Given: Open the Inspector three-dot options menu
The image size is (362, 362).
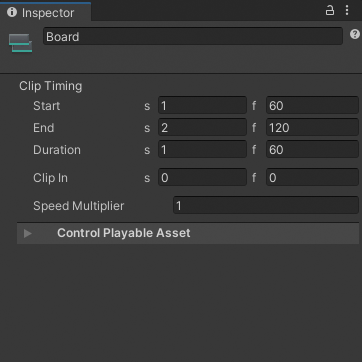Looking at the screenshot, I should (x=347, y=11).
